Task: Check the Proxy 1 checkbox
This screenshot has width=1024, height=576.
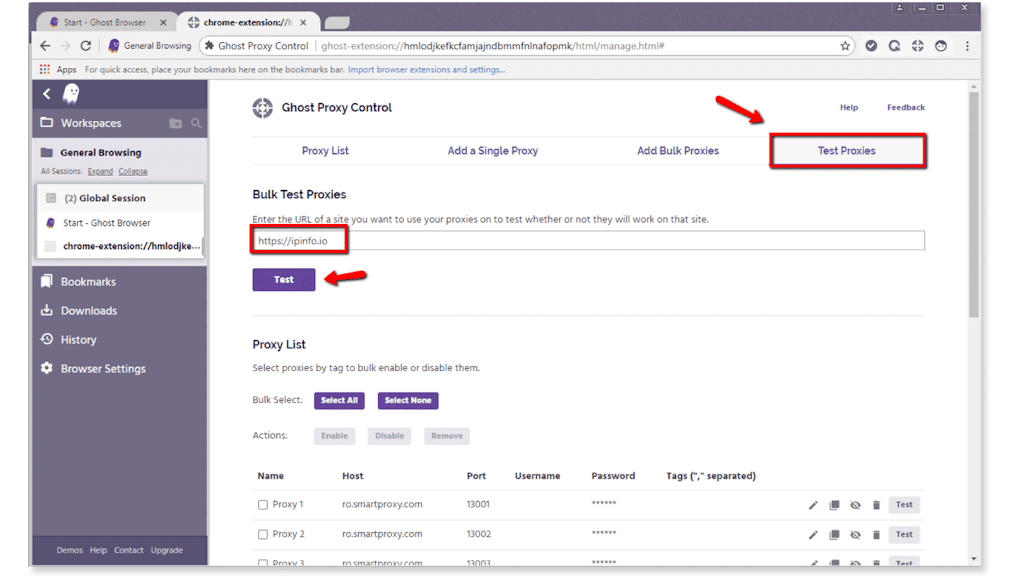Action: click(x=263, y=505)
